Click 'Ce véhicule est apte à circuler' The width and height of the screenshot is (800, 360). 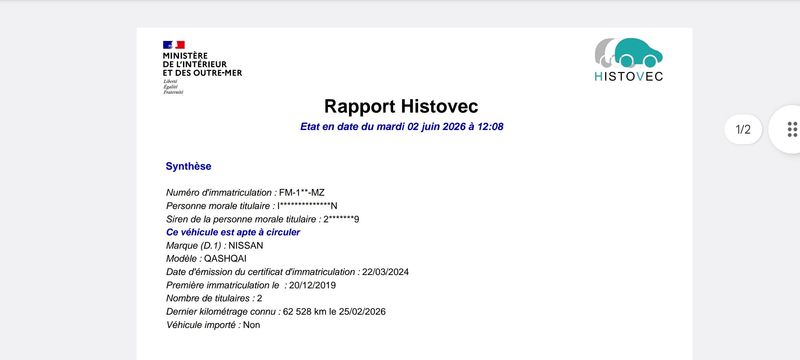tap(233, 233)
